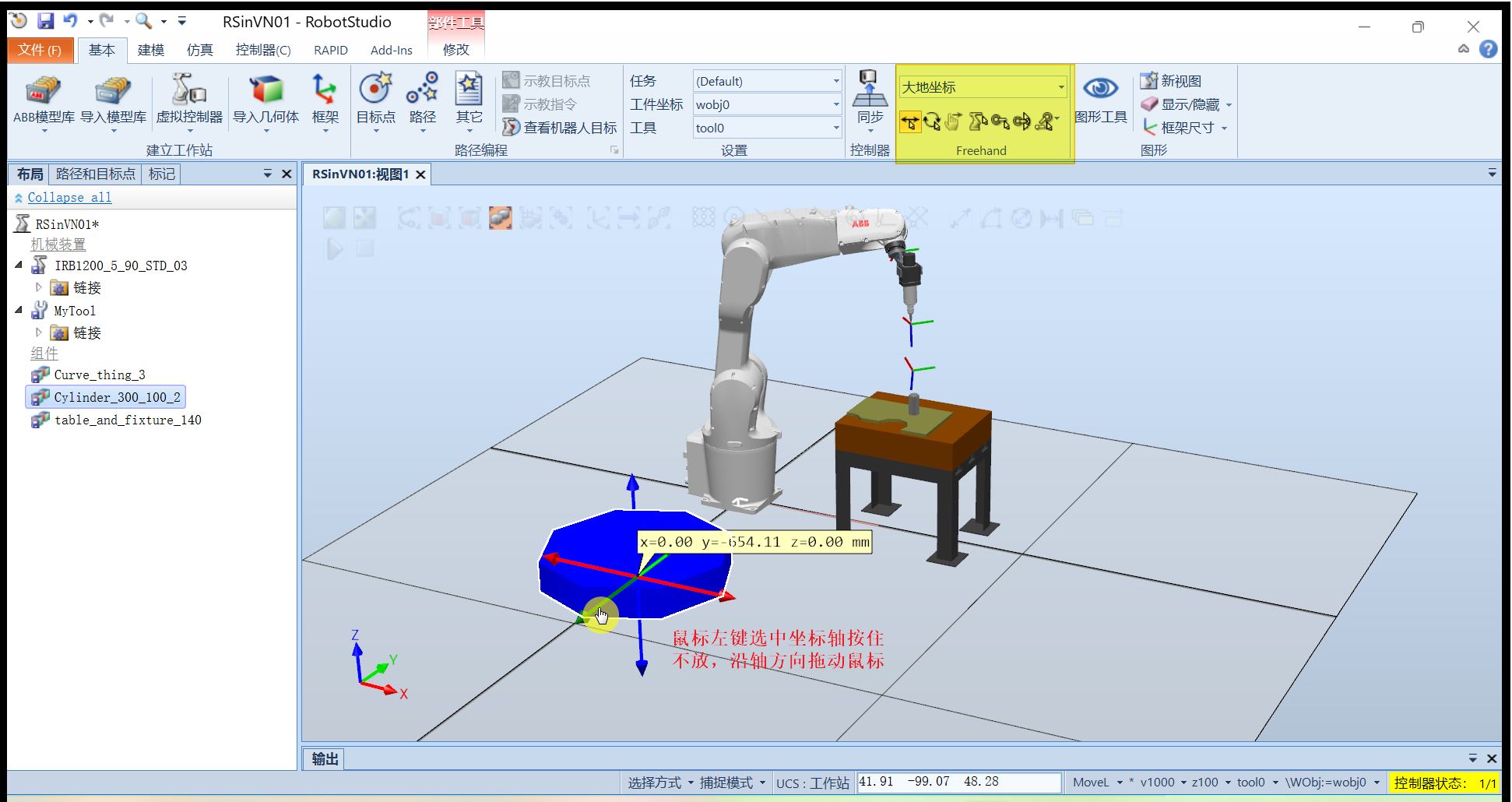Click View Center icon in the viewport toolbar
The width and height of the screenshot is (1512, 802).
tap(364, 218)
